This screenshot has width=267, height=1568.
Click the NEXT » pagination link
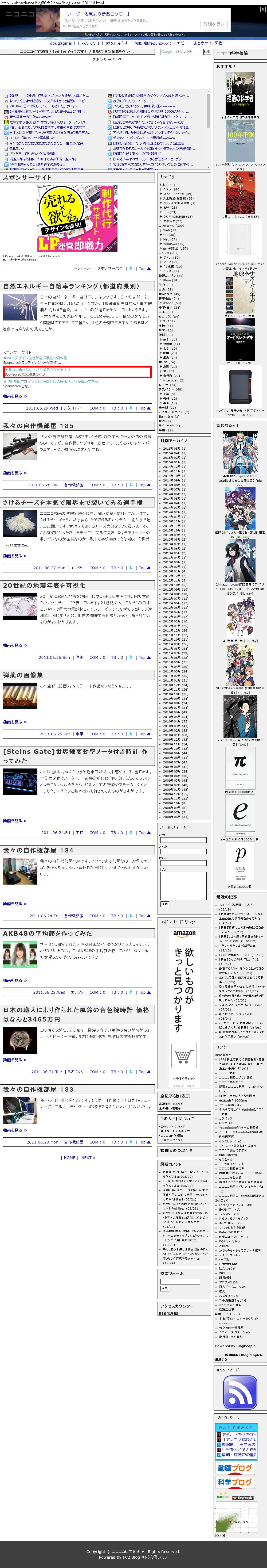pos(88,1158)
